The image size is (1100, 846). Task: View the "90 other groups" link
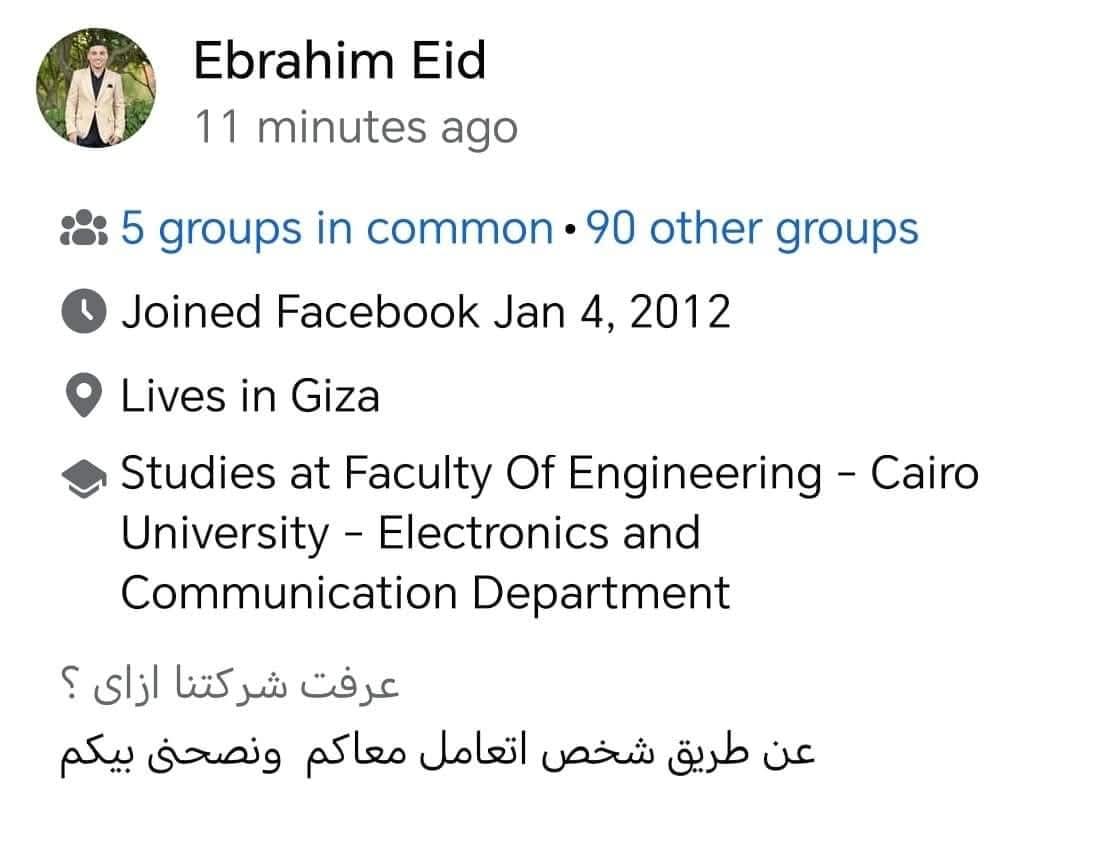pos(751,229)
